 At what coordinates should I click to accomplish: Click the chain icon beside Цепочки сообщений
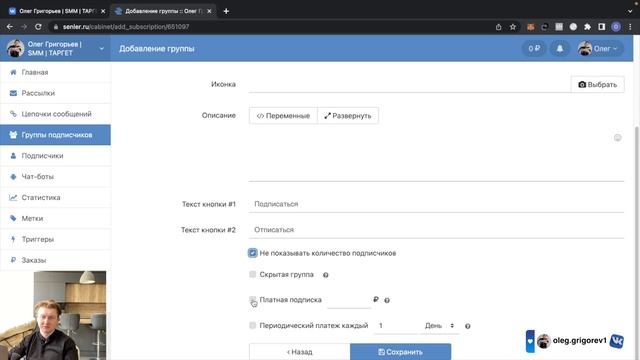[x=13, y=114]
